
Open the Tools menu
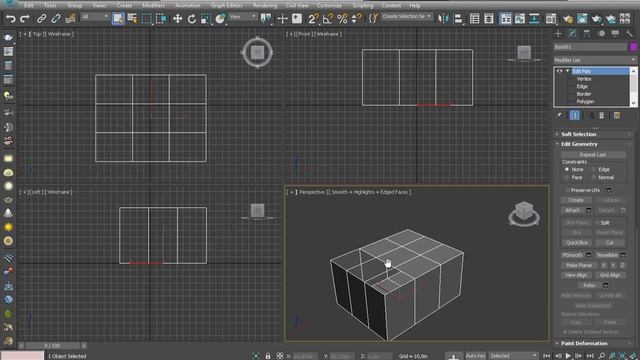point(50,5)
